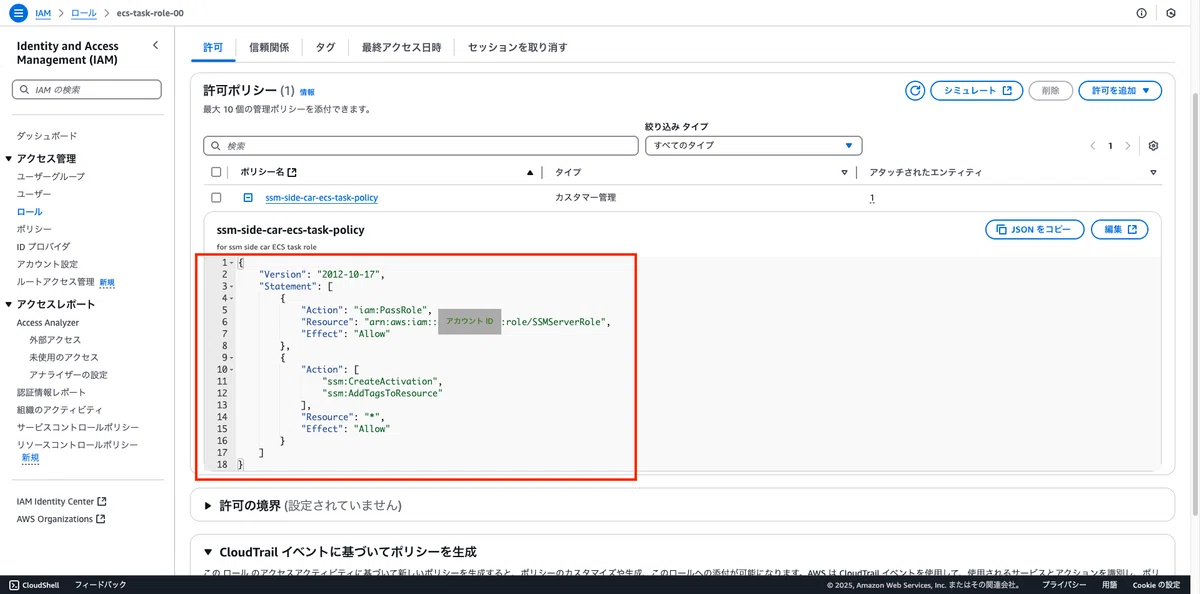1200x594 pixels.
Task: Open the AWS services hamburger menu
Action: point(17,13)
